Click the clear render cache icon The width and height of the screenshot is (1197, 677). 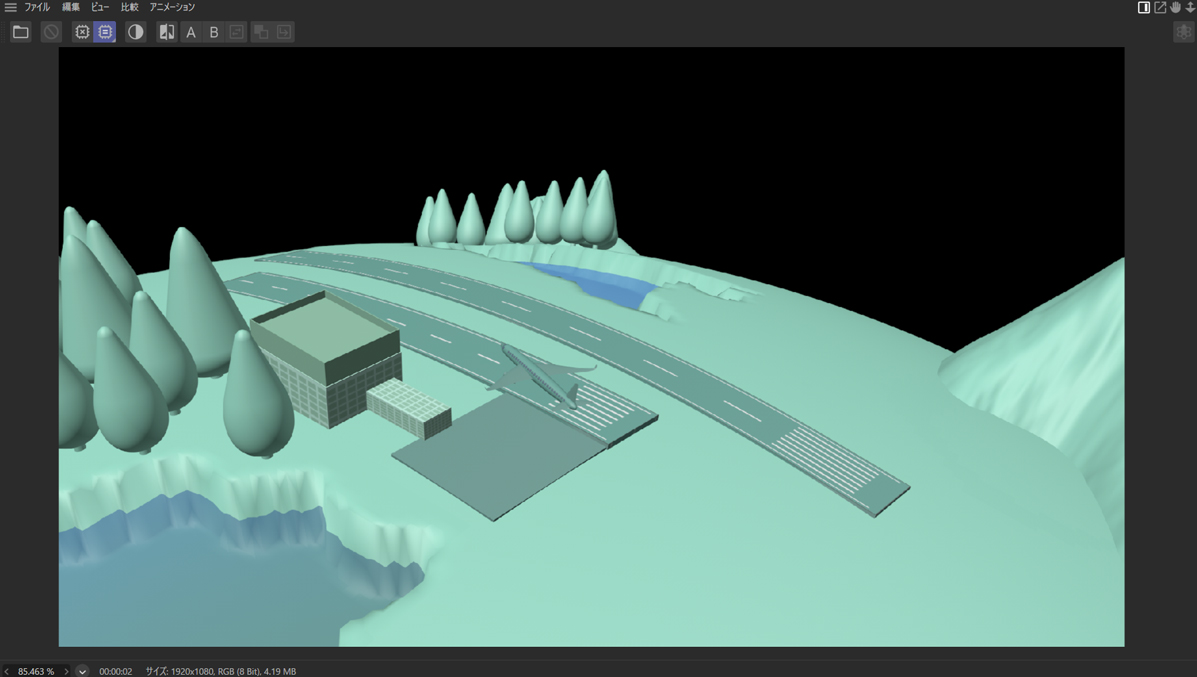pyautogui.click(x=82, y=32)
